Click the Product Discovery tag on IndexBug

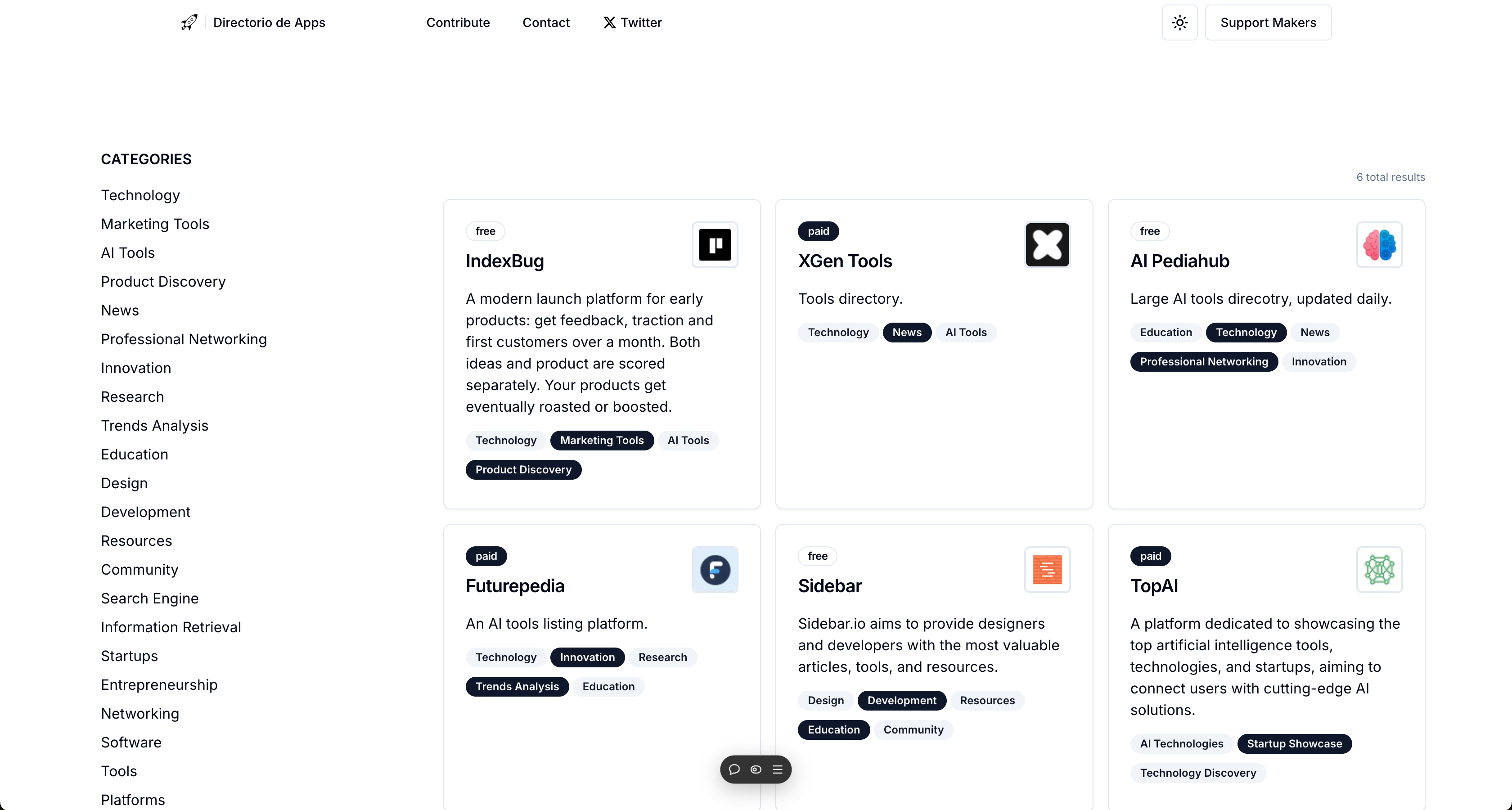pos(523,469)
